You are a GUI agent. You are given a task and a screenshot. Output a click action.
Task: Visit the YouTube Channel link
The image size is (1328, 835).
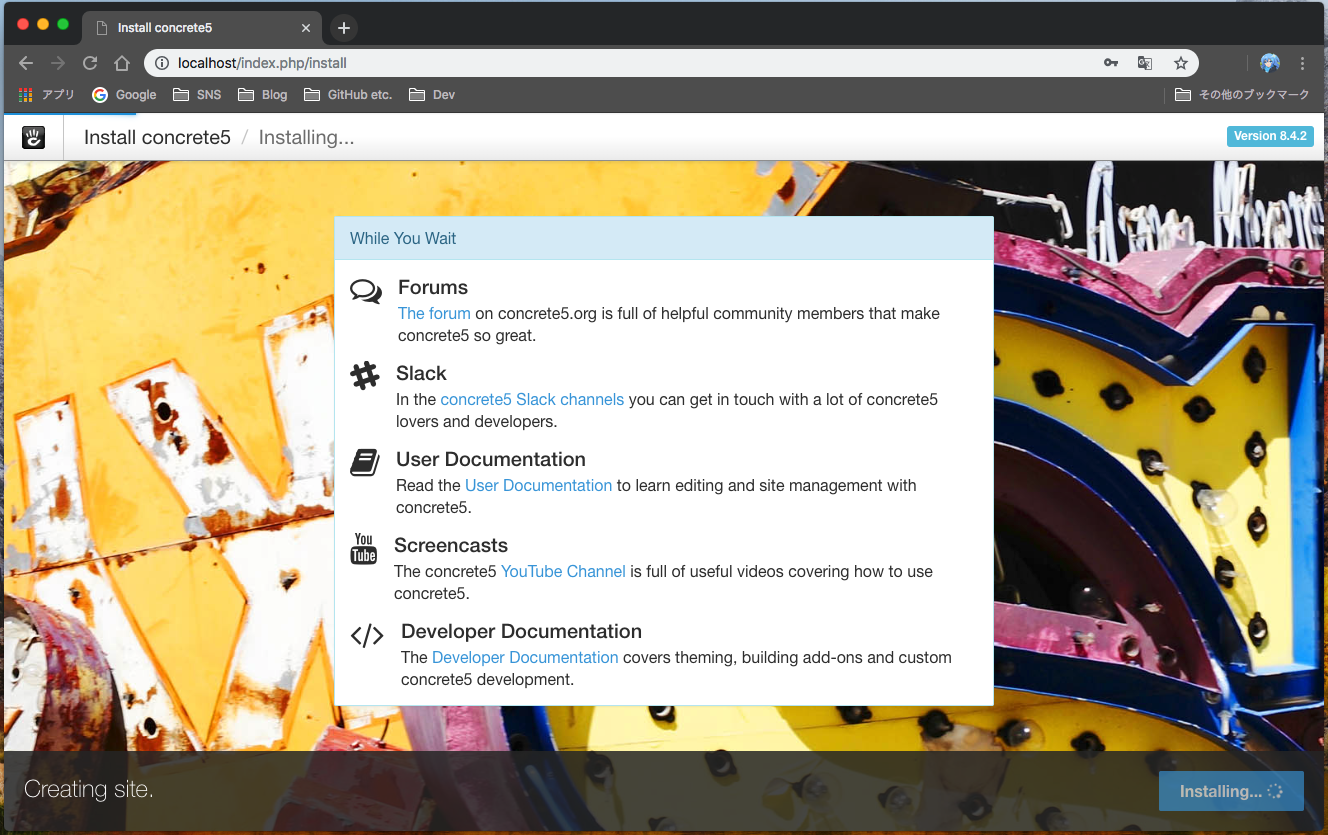click(x=563, y=571)
